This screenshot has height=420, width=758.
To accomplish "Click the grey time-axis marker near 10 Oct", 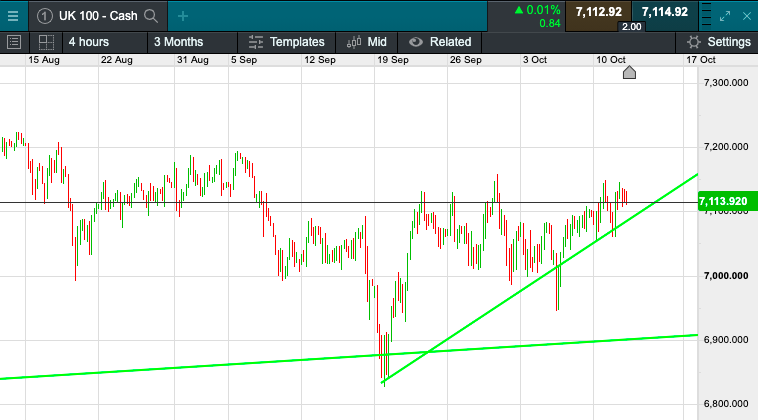I will 629,72.
